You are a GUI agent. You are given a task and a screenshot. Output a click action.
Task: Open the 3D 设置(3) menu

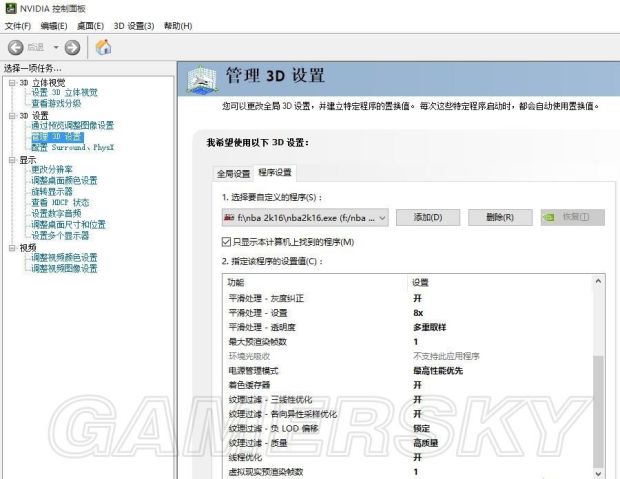(134, 25)
